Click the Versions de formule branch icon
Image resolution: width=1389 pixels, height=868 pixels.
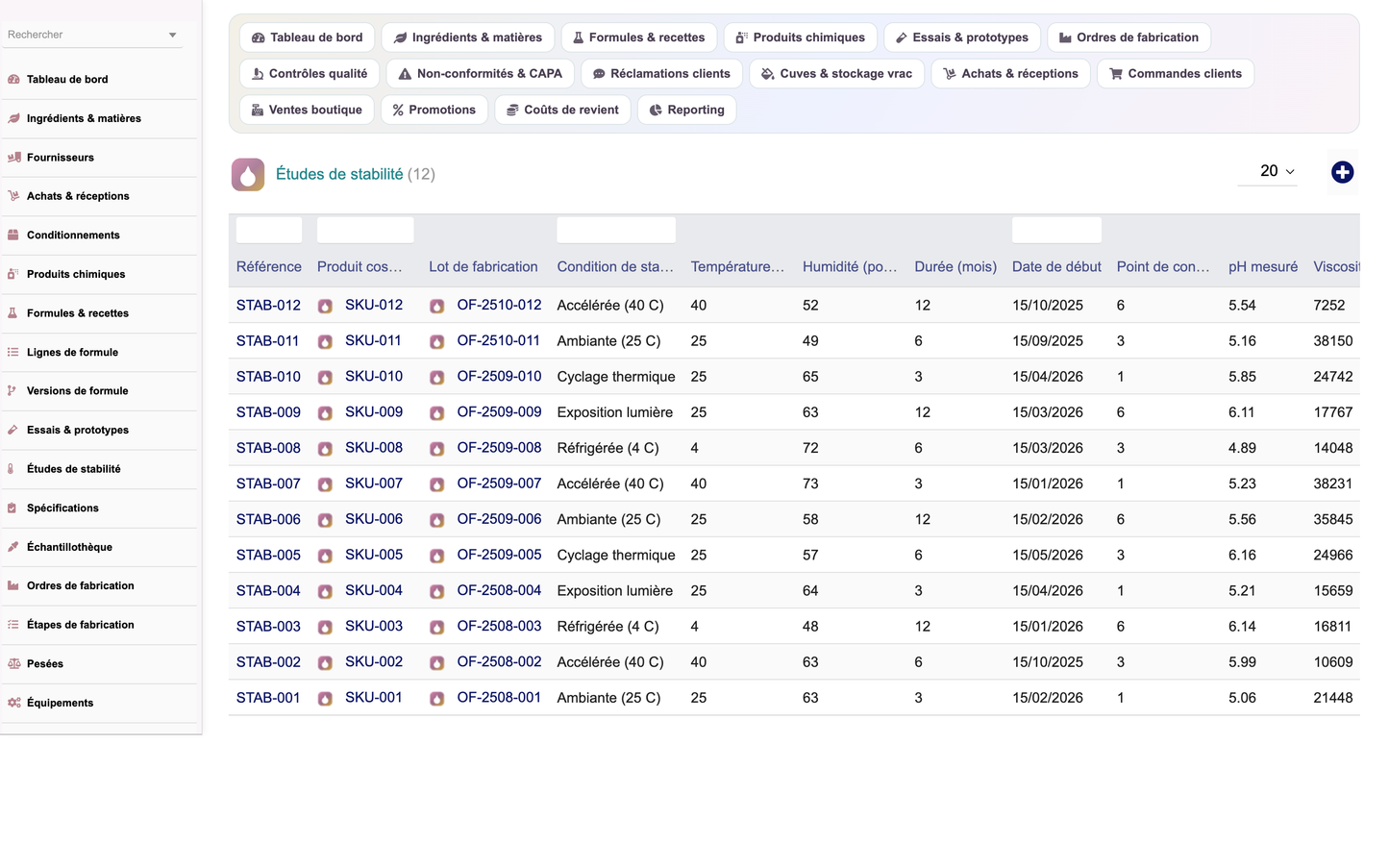tap(13, 391)
